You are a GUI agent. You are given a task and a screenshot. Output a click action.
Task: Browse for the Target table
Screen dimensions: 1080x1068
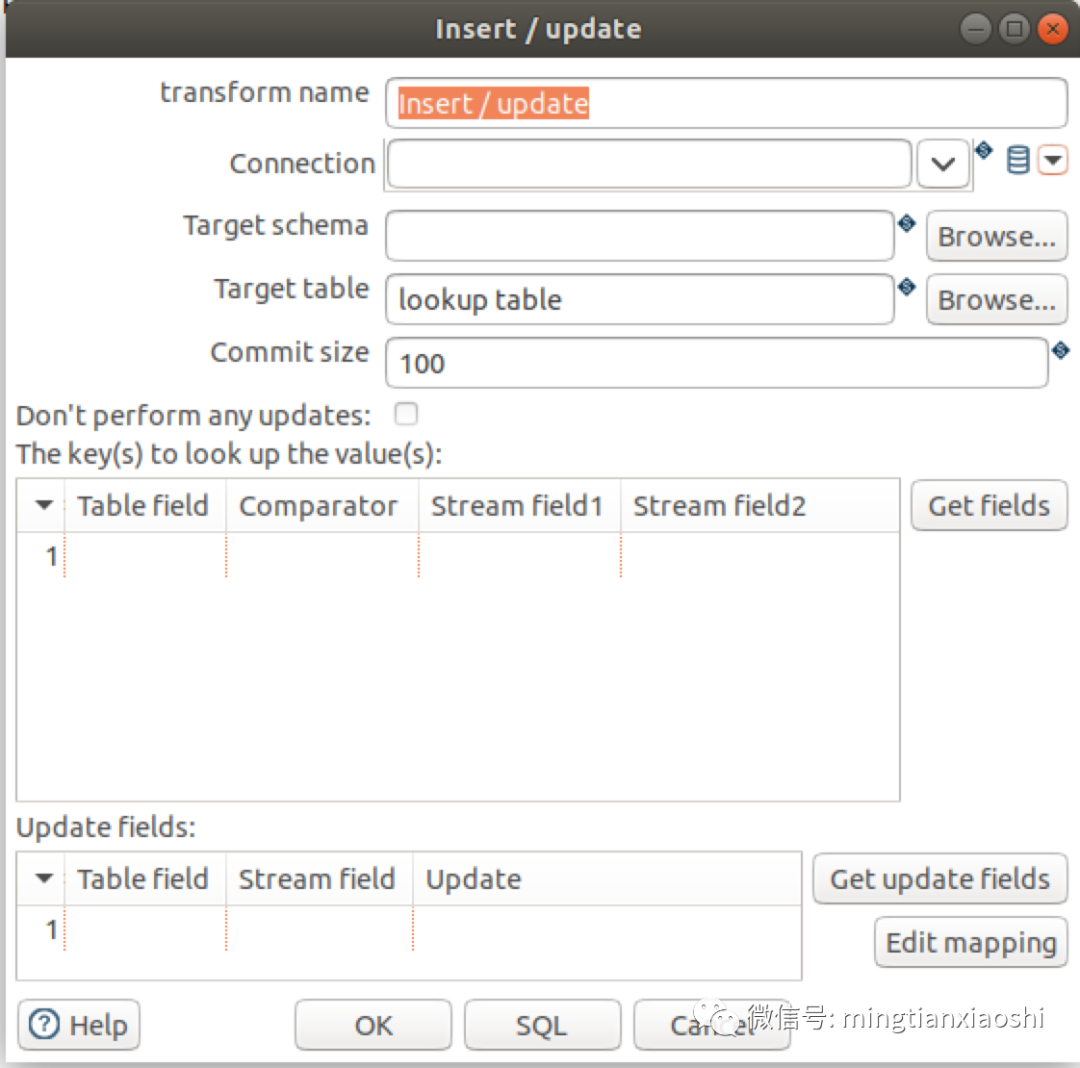pyautogui.click(x=996, y=300)
